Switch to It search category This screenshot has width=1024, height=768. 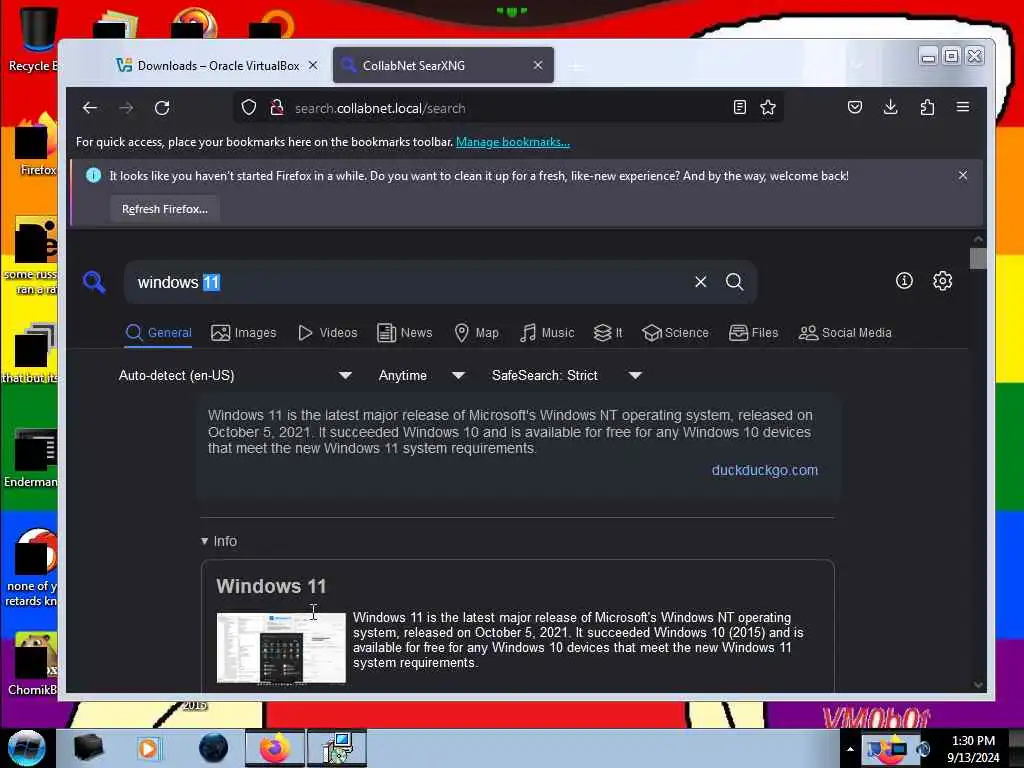(x=608, y=332)
